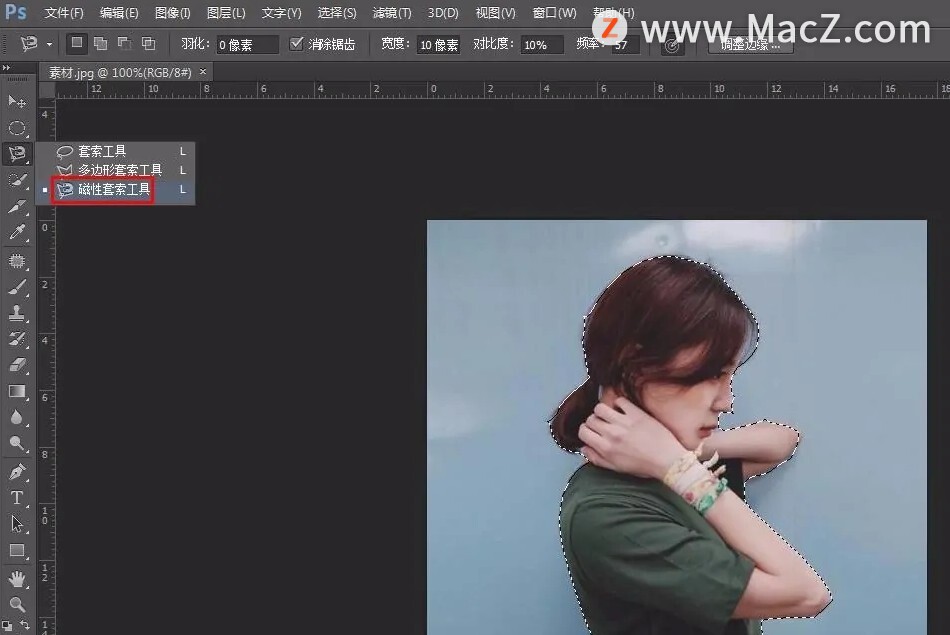
Task: Choose 多边形套索工具 from the flyout
Action: (119, 170)
